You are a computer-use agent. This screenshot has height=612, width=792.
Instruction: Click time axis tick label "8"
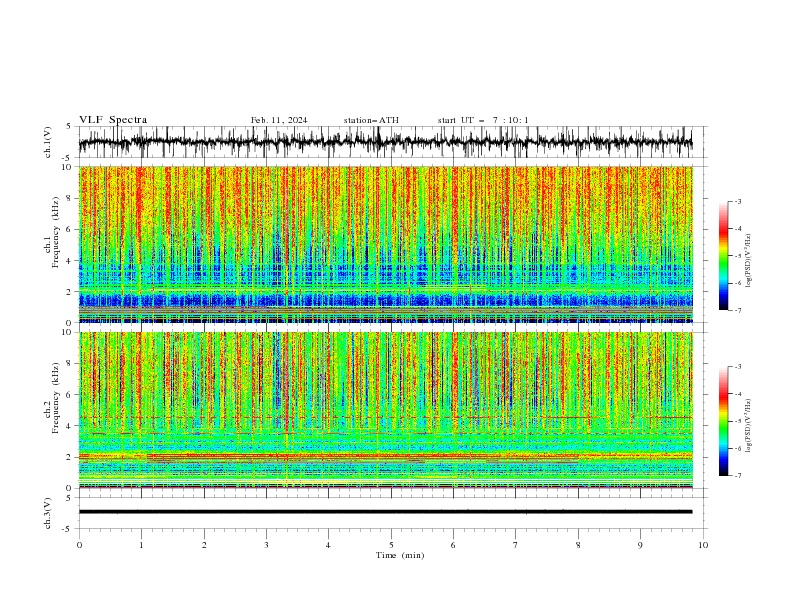[578, 545]
